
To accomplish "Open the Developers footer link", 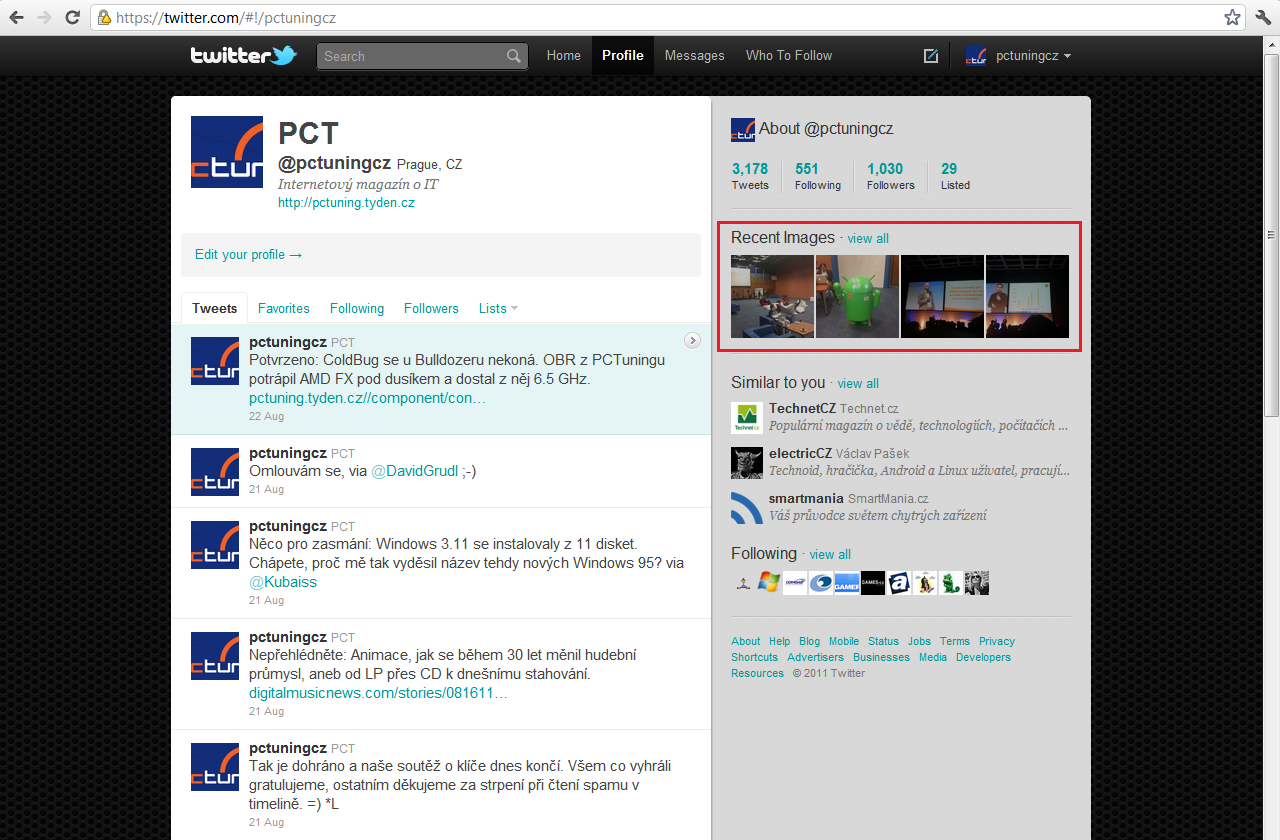I will tap(983, 657).
